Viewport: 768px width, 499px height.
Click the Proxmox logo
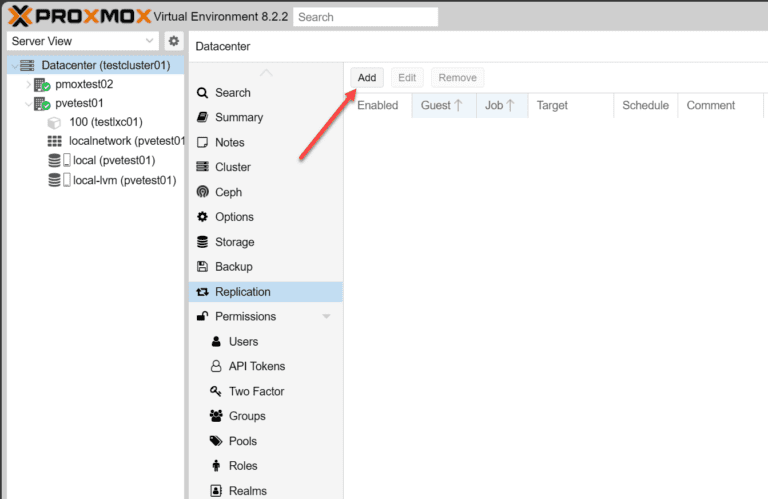pyautogui.click(x=79, y=16)
